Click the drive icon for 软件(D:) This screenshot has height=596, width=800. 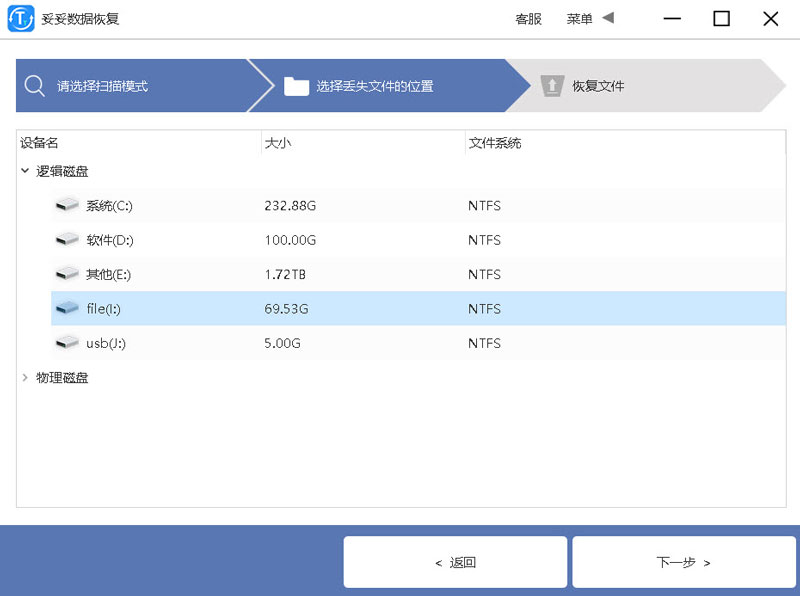(x=67, y=239)
